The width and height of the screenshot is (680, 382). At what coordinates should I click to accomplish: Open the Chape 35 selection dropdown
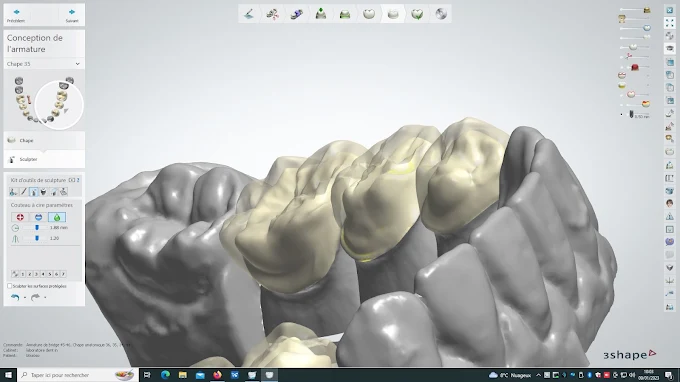tap(43, 64)
